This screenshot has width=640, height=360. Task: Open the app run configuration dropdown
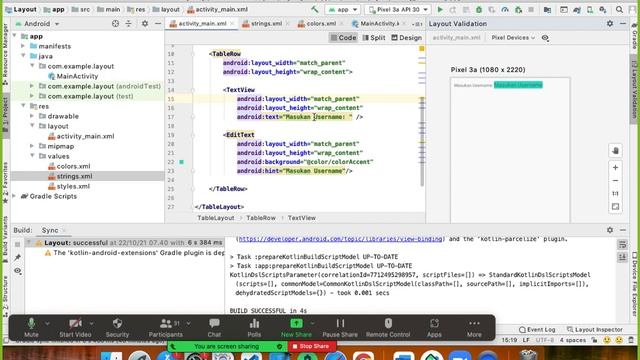pos(343,9)
